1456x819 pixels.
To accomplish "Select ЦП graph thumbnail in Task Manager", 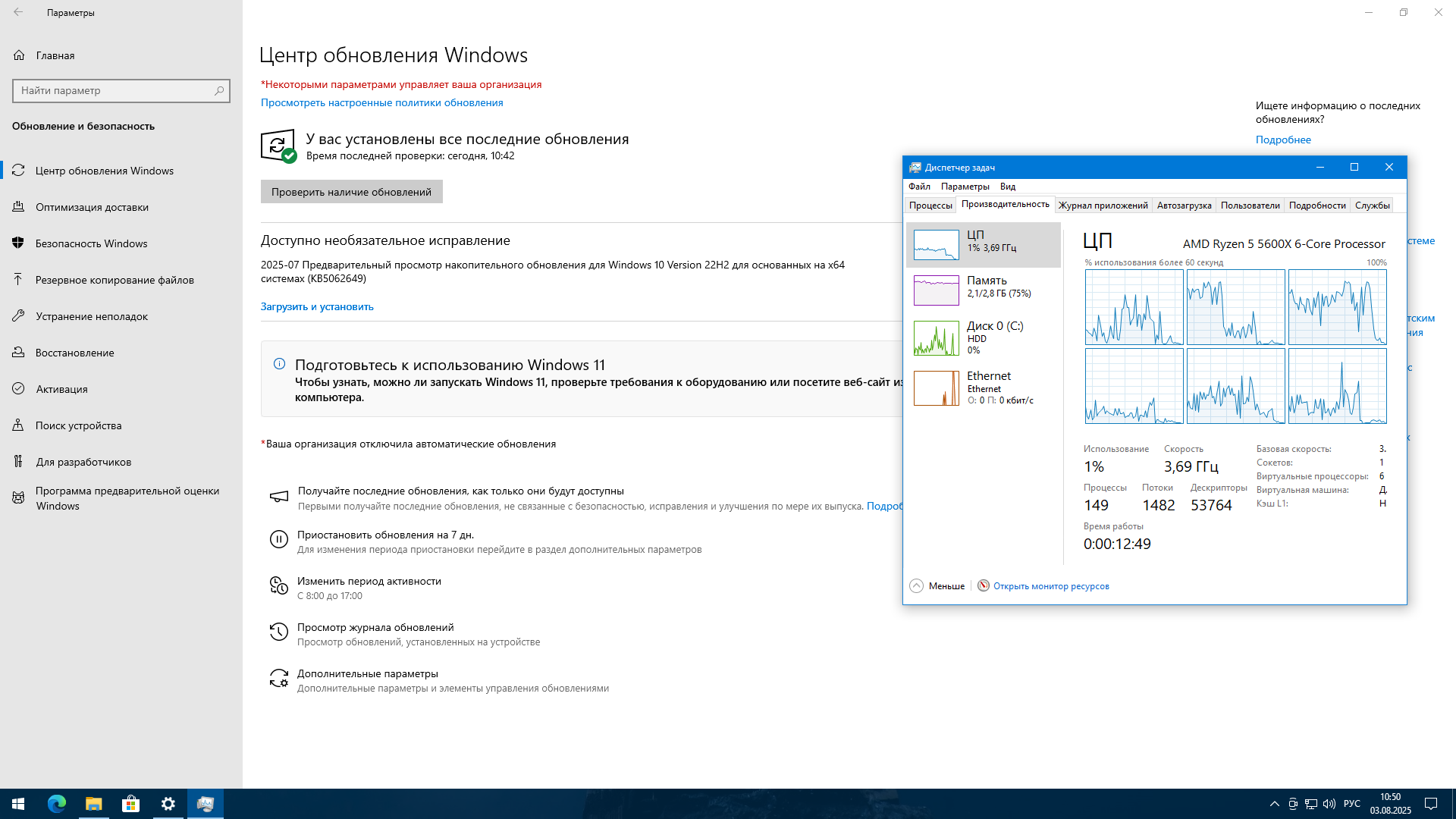I will (936, 245).
